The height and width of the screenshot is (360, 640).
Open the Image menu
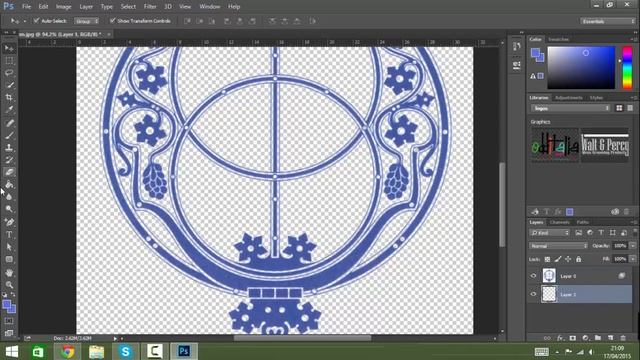coord(63,7)
